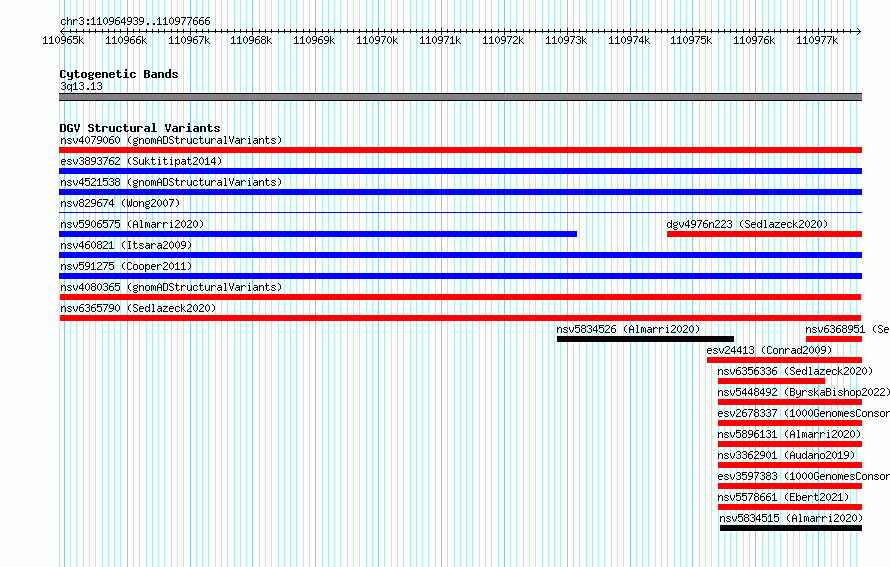Click the 110966k ruler tick label

(x=126, y=40)
